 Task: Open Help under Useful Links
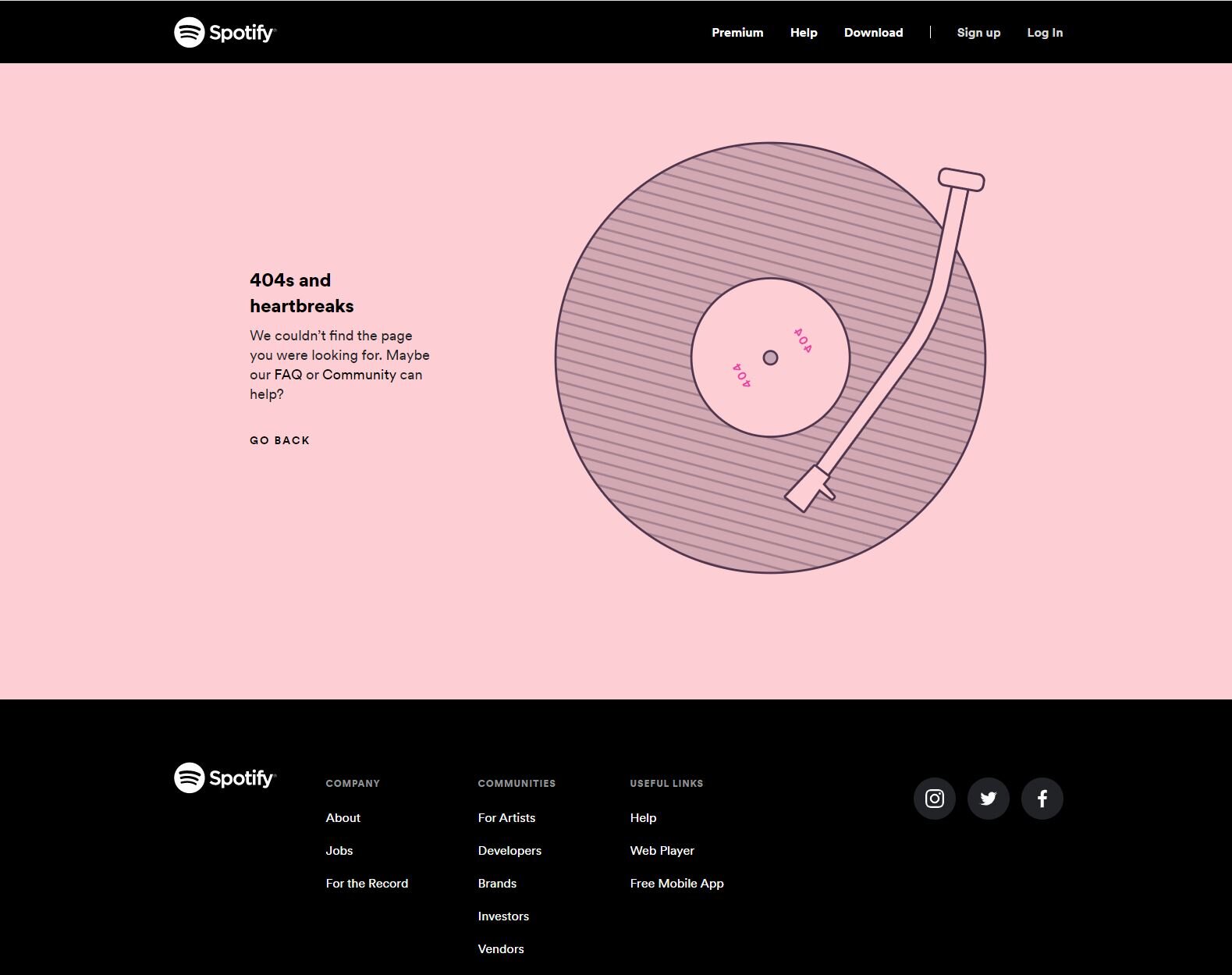click(x=643, y=818)
